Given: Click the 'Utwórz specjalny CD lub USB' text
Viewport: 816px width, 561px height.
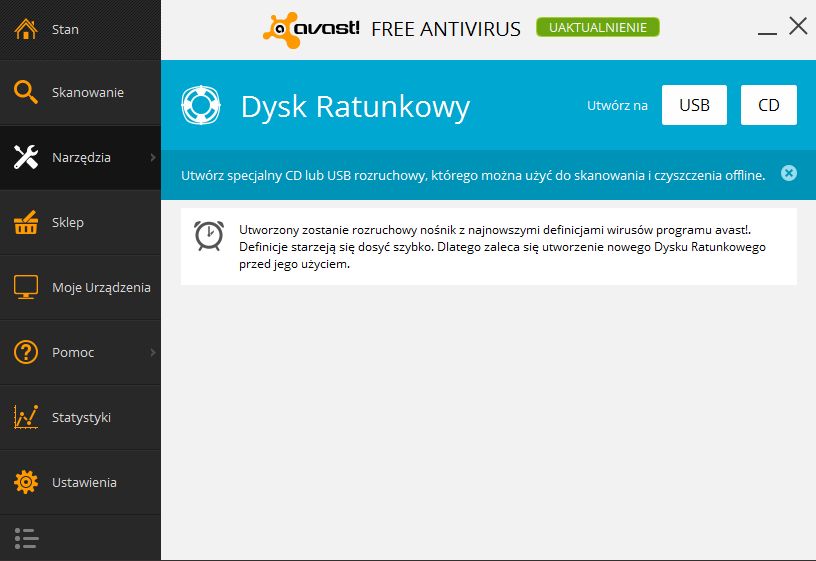Looking at the screenshot, I should pyautogui.click(x=473, y=175).
